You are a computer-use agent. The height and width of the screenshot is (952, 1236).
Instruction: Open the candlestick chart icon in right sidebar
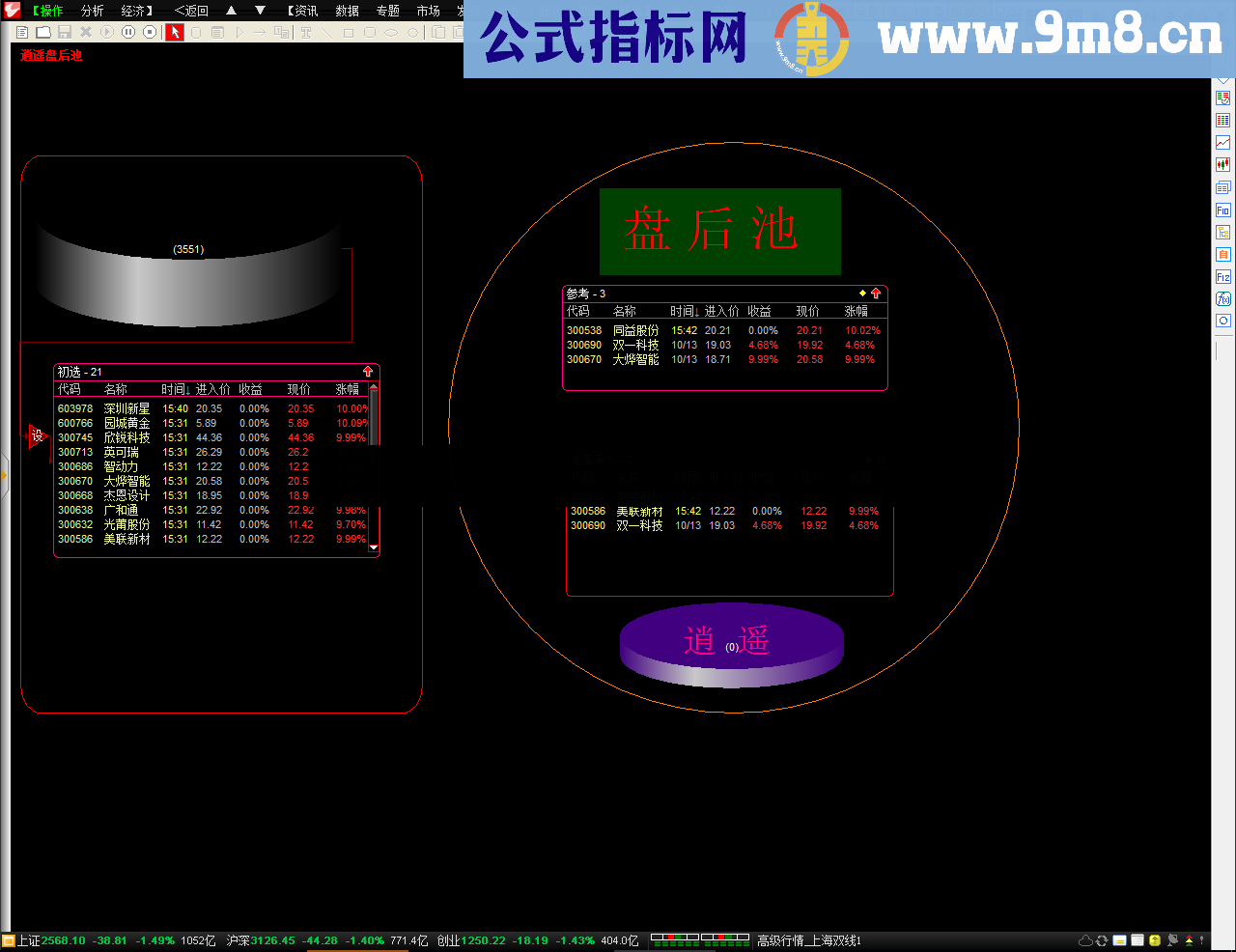(1222, 165)
